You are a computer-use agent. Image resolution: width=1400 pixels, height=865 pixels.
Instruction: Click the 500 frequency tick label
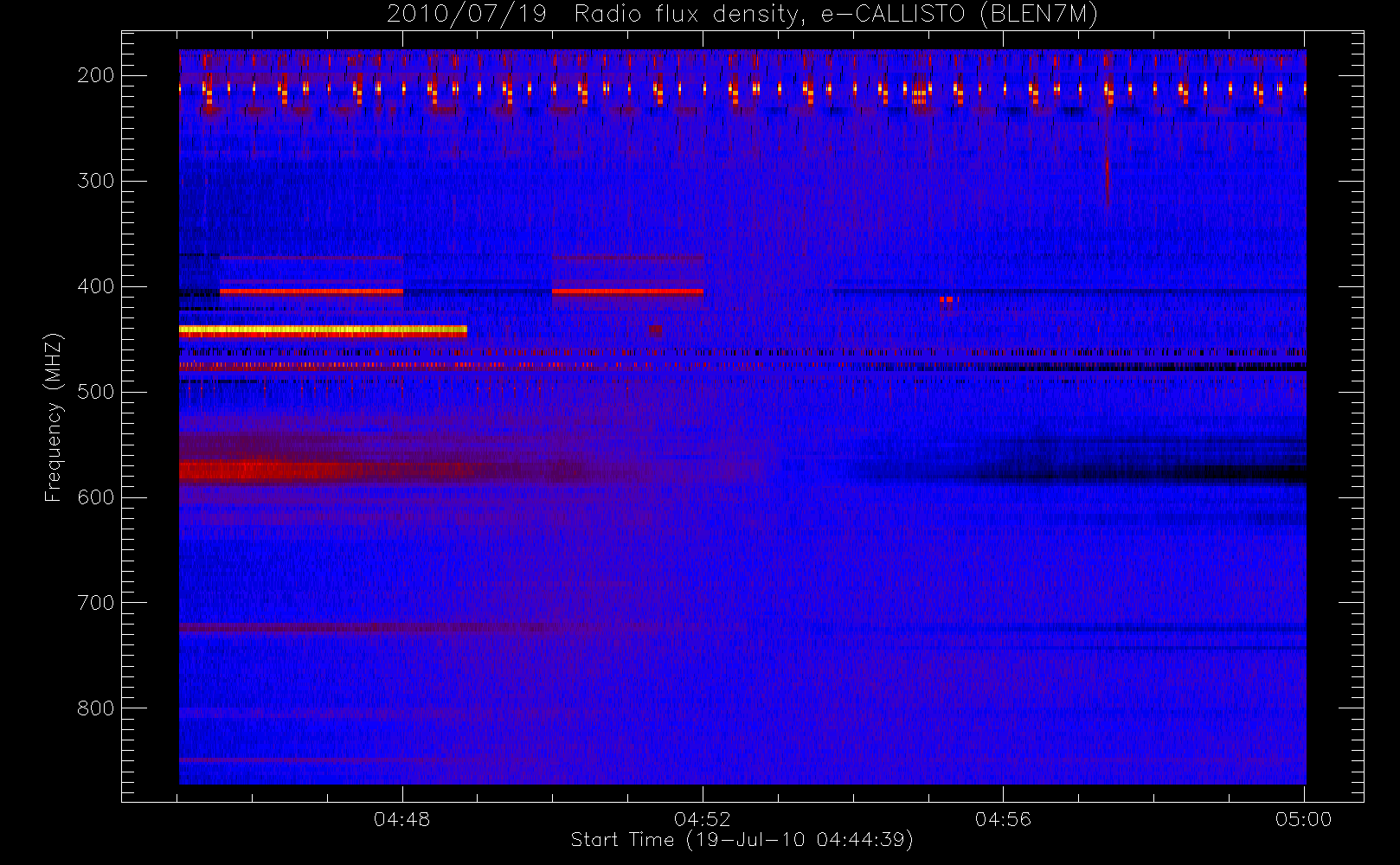[x=96, y=392]
